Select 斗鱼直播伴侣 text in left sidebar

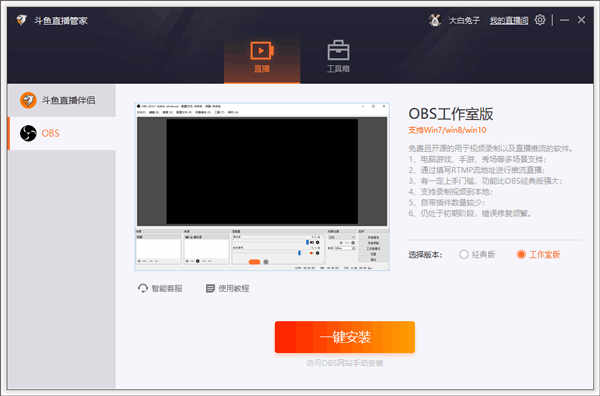68,100
